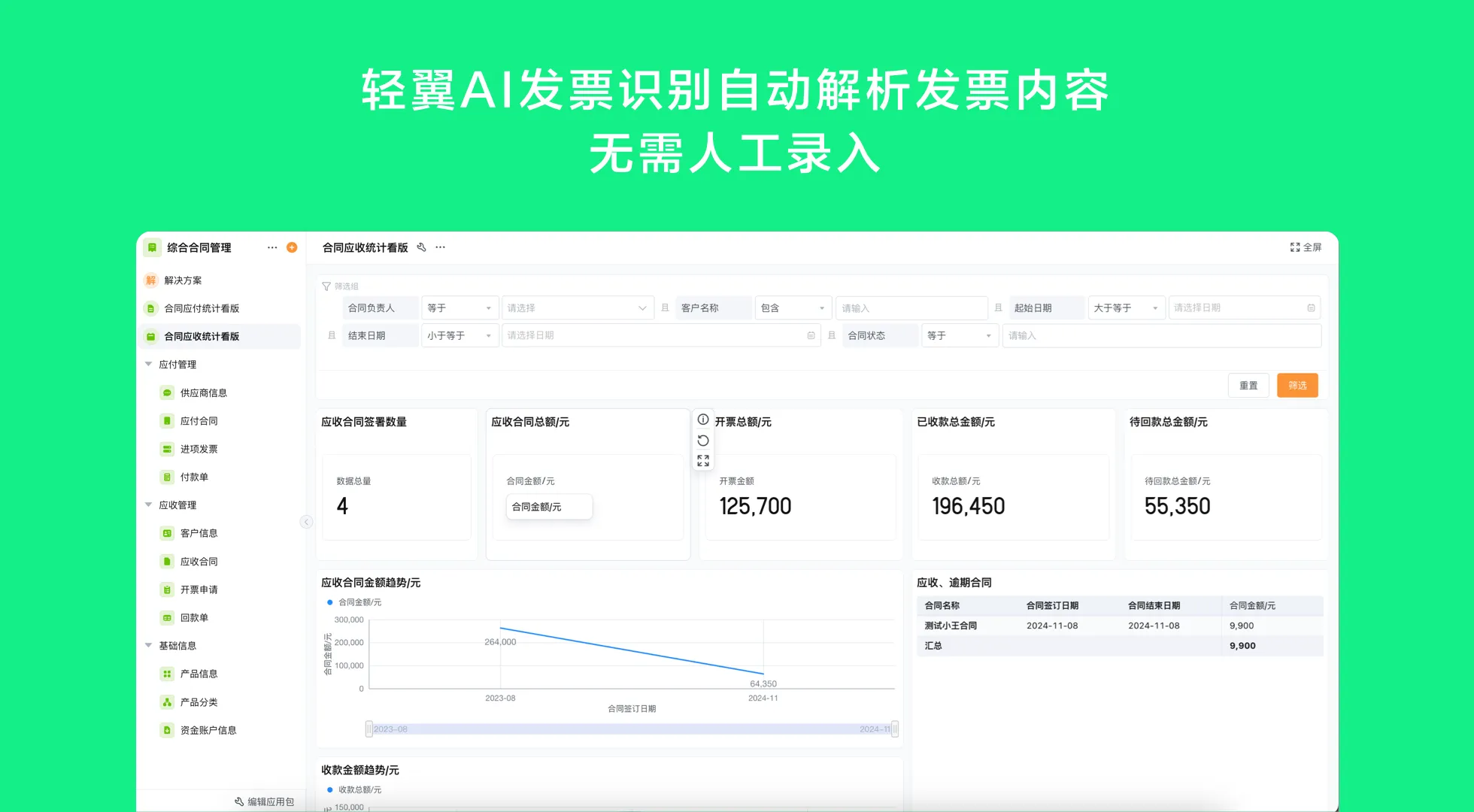Switch to the 合同应付统计看版 view
Screen dimensions: 1474x812
[203, 308]
